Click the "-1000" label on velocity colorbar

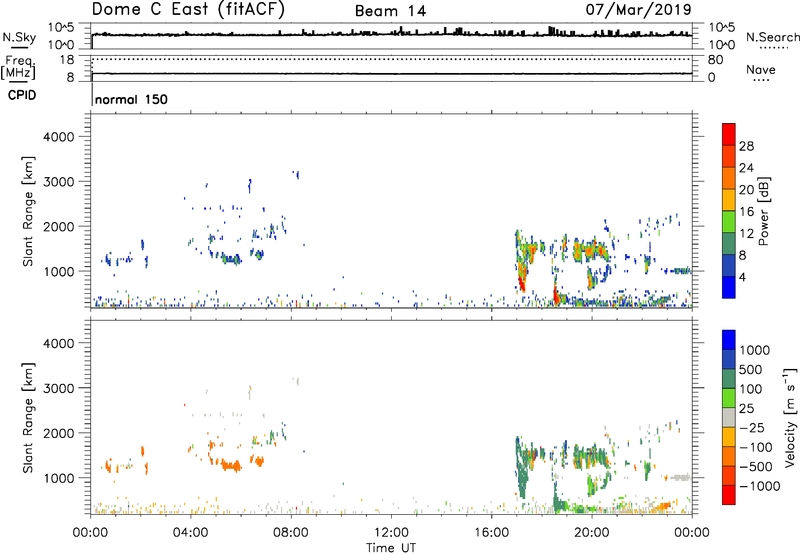click(x=759, y=486)
